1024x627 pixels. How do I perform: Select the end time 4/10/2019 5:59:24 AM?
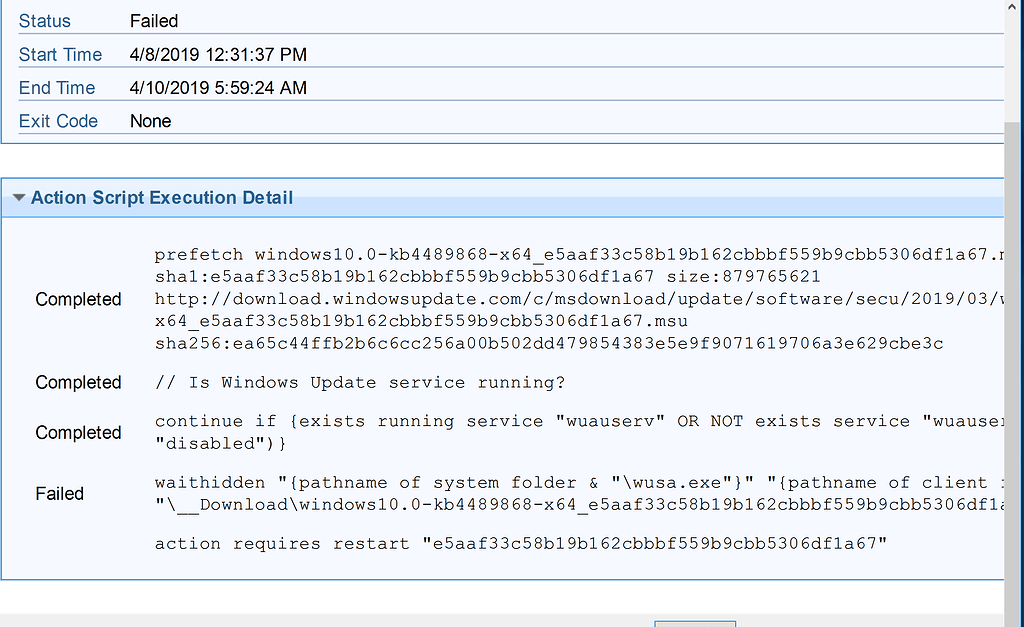point(218,88)
